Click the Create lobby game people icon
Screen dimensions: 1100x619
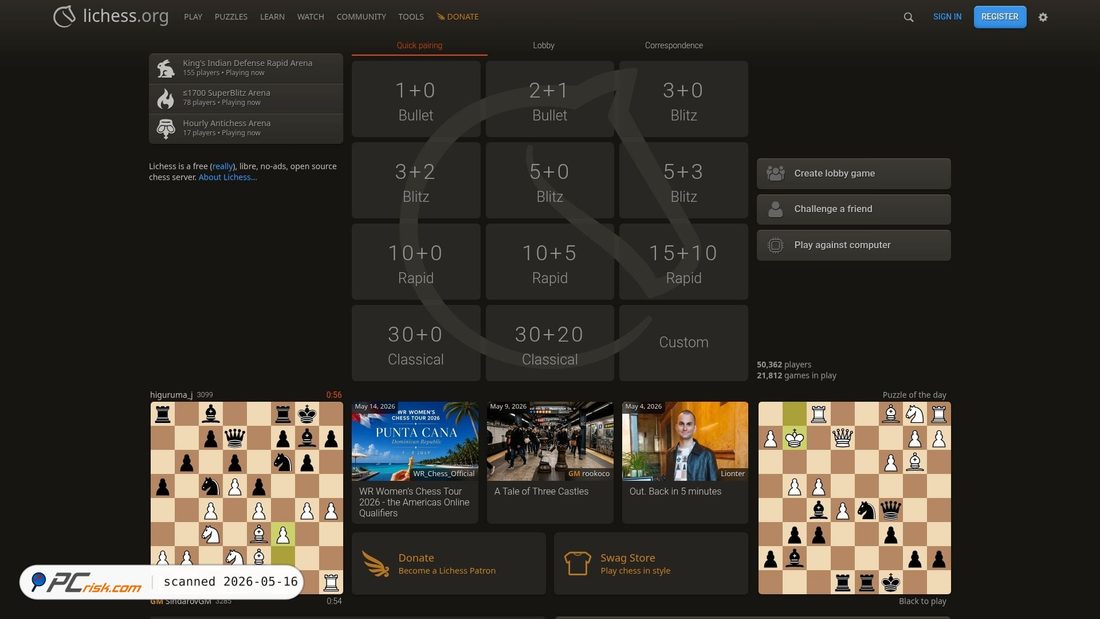[x=775, y=173]
